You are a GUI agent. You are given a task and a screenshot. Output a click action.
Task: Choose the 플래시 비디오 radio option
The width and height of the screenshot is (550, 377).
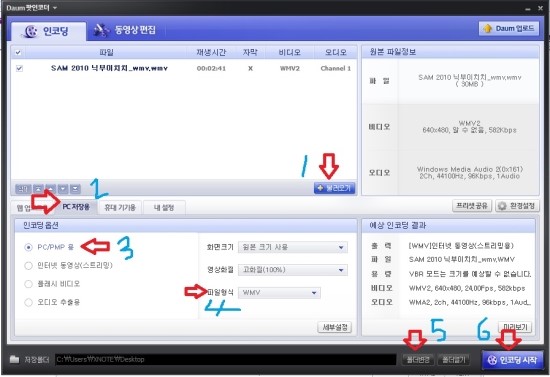pyautogui.click(x=28, y=284)
